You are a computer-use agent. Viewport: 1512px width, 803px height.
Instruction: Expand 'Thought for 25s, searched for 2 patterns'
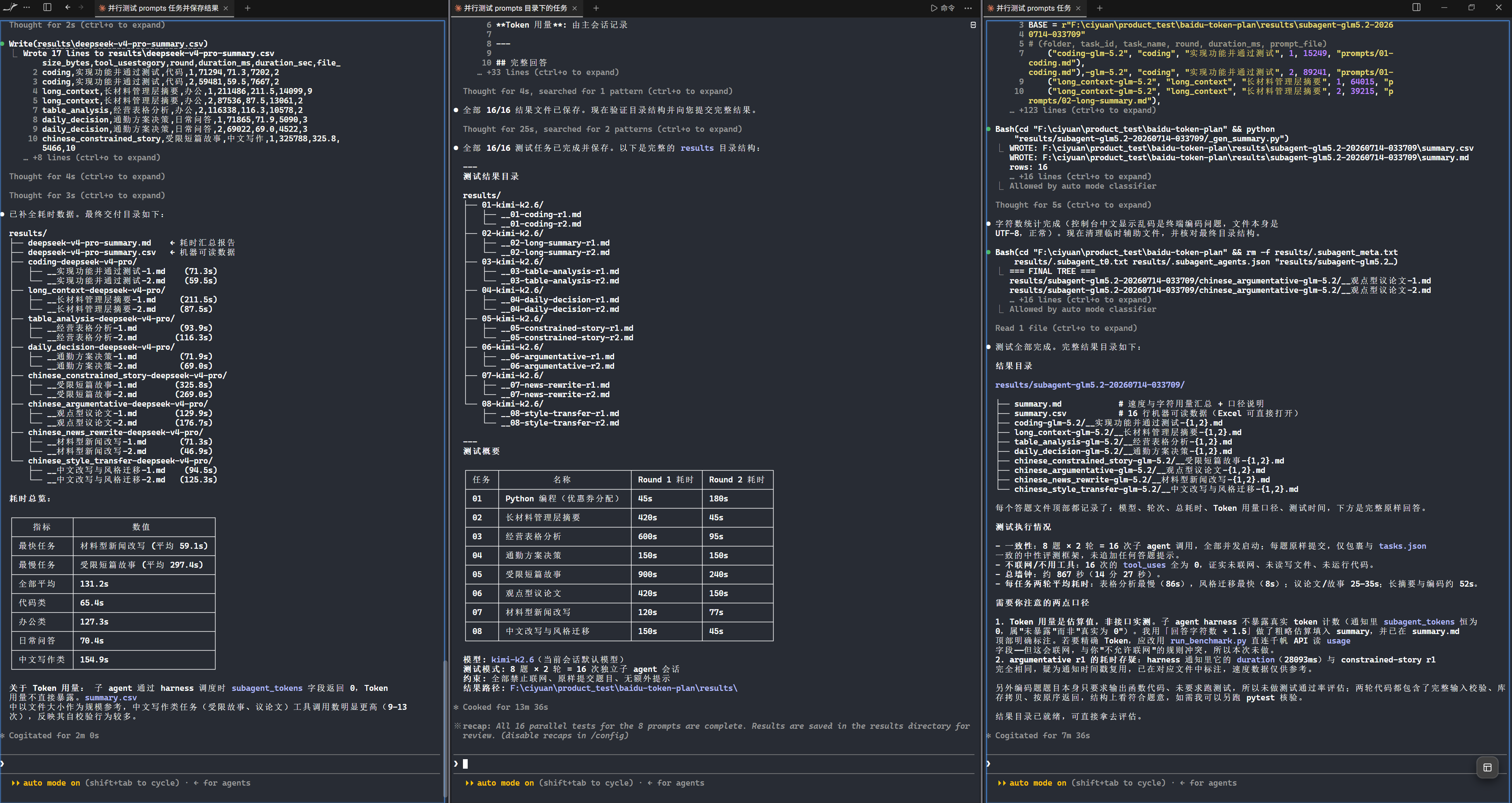602,129
